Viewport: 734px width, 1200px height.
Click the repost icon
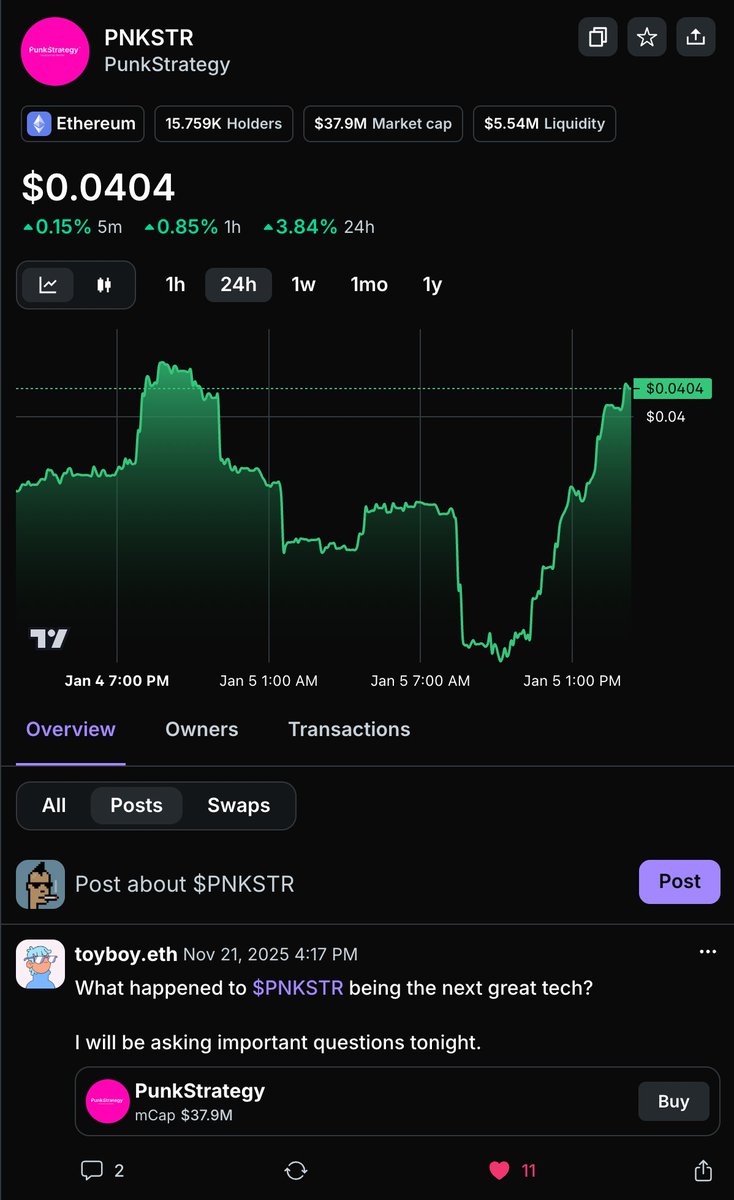tap(296, 1170)
